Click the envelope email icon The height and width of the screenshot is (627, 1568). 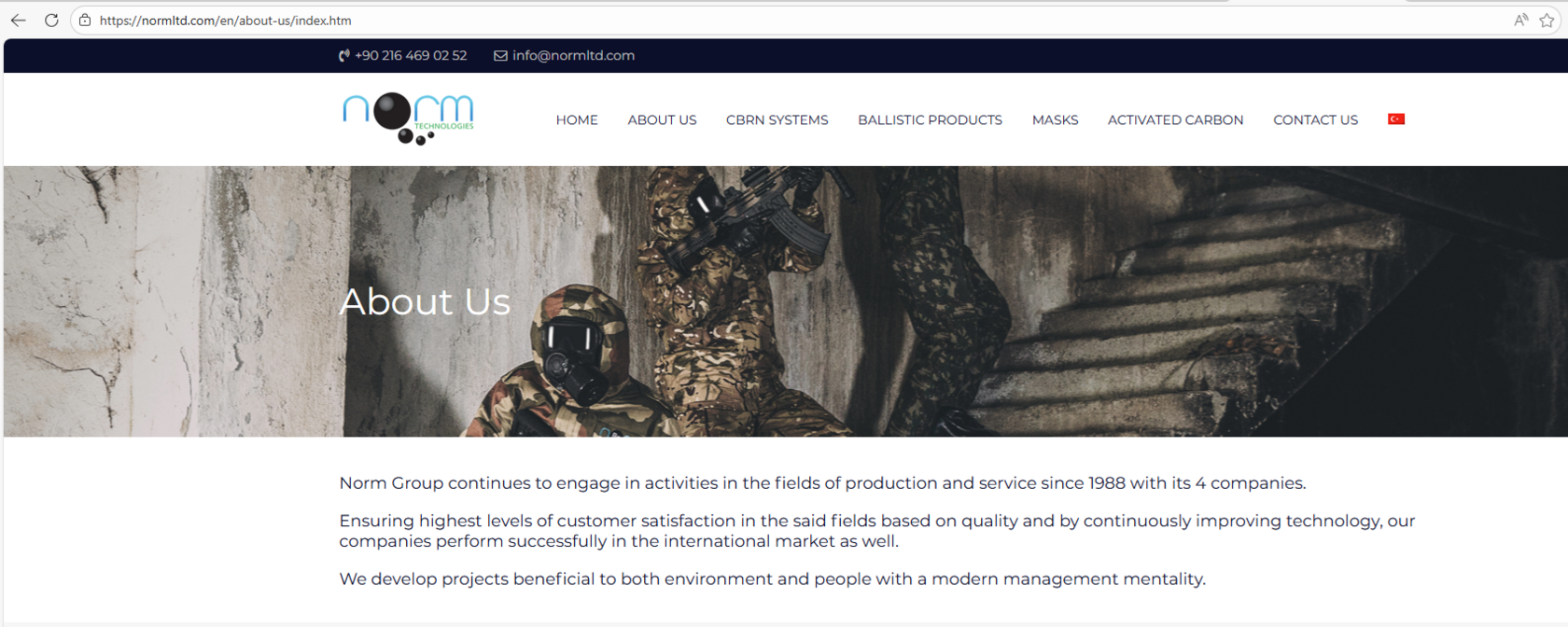click(500, 56)
